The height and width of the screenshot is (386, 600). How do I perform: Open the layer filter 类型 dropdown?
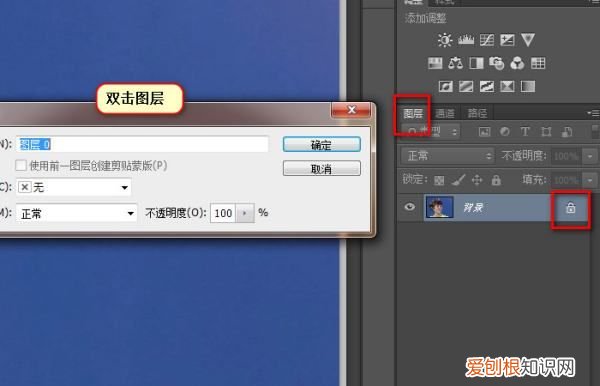tap(431, 132)
